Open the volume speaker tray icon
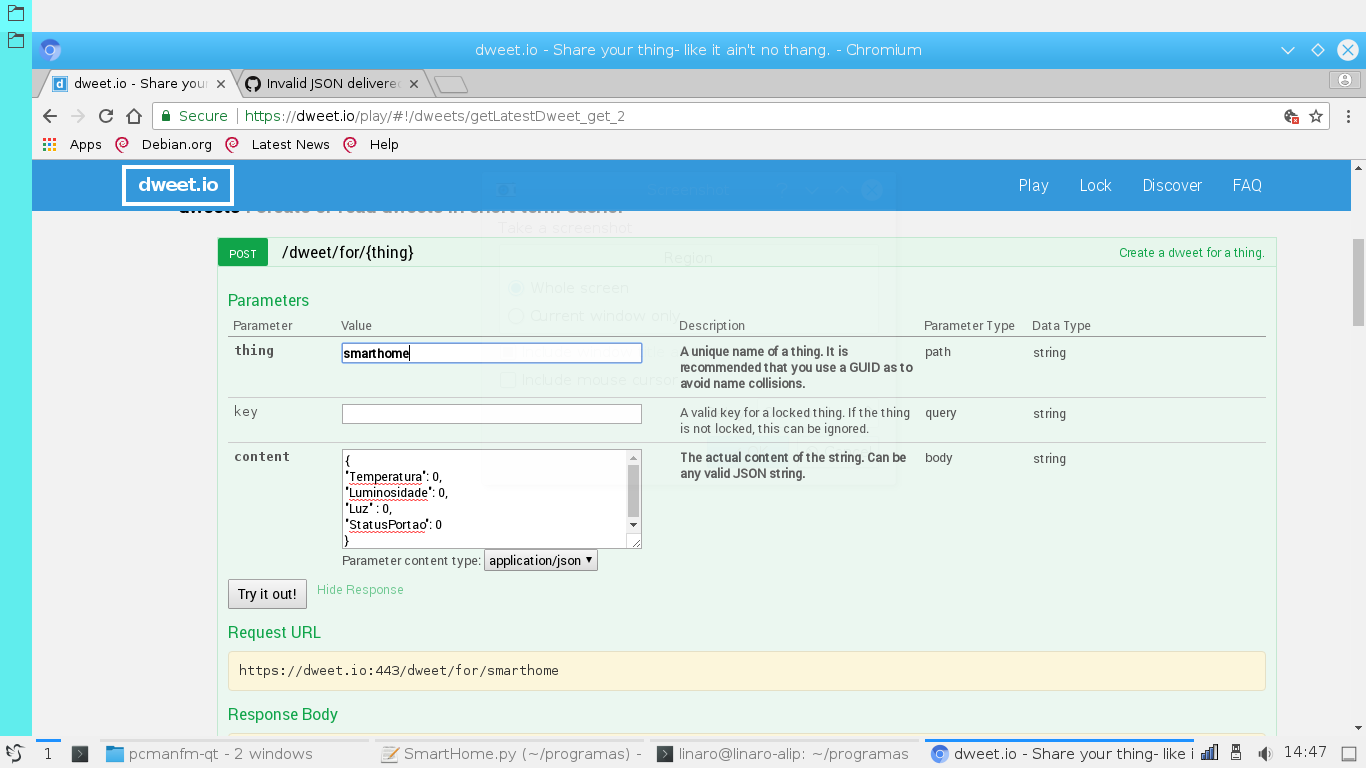Image resolution: width=1366 pixels, height=768 pixels. pos(1264,753)
